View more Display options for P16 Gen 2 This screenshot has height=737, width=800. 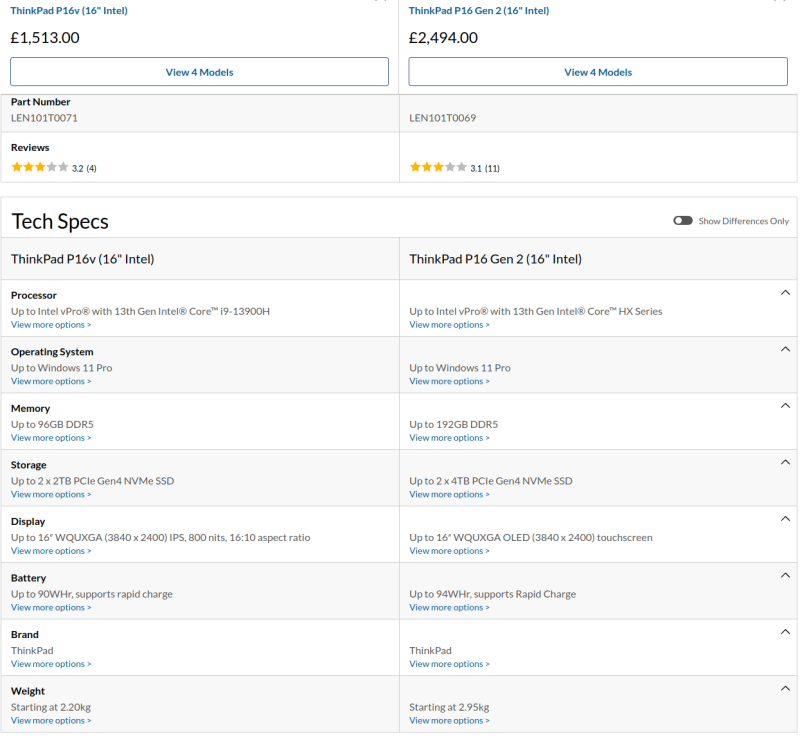pos(449,551)
